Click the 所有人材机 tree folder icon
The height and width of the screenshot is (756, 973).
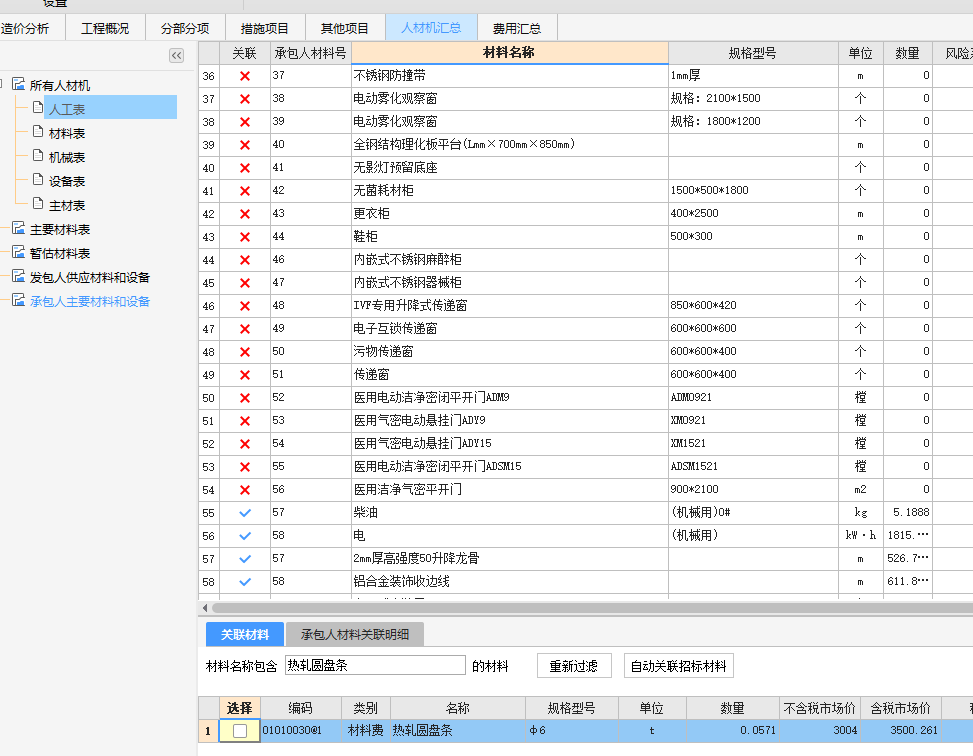tap(19, 84)
